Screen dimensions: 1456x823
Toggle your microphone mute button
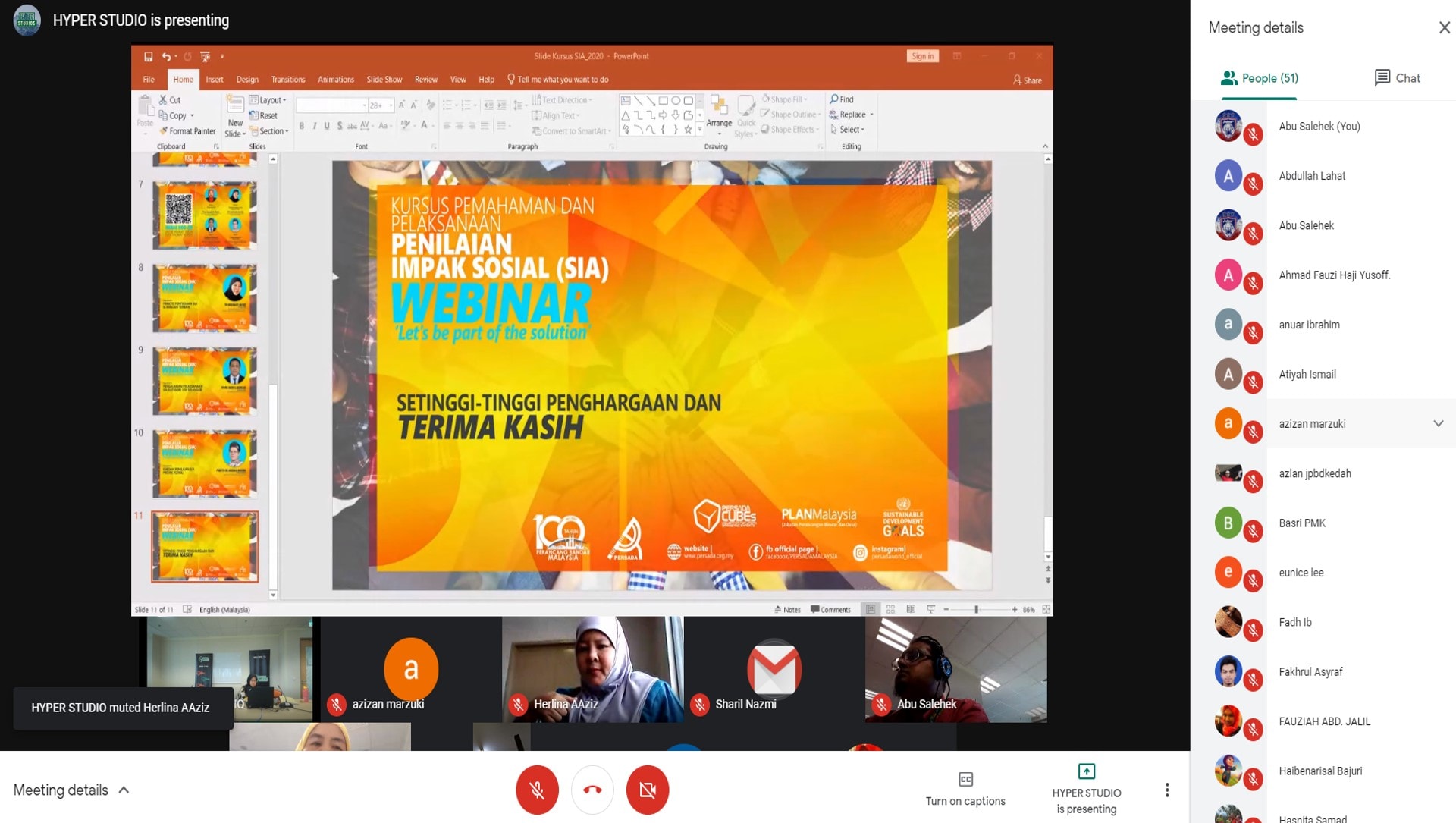(x=537, y=790)
